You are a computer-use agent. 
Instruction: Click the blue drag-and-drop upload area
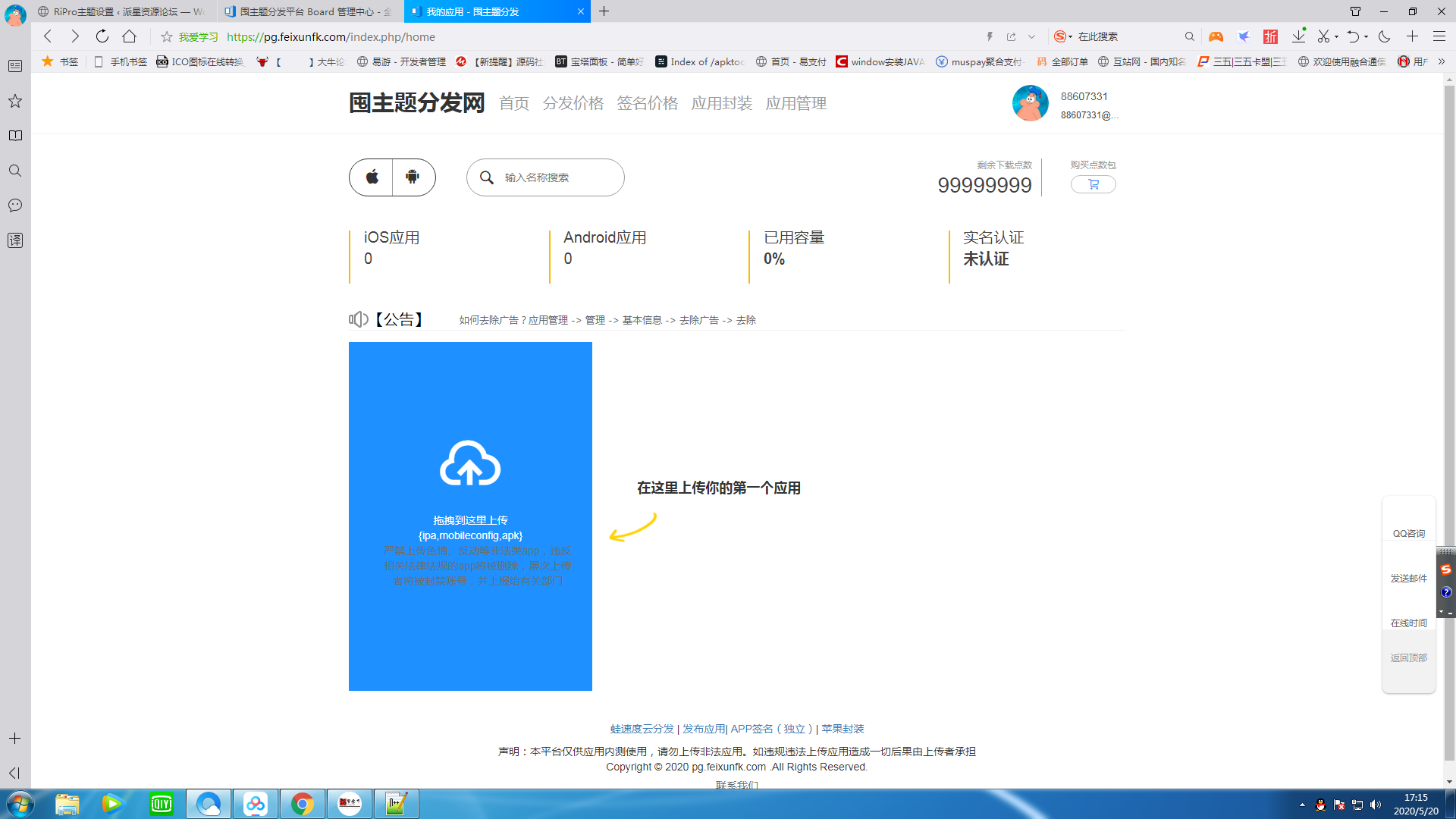pos(470,516)
